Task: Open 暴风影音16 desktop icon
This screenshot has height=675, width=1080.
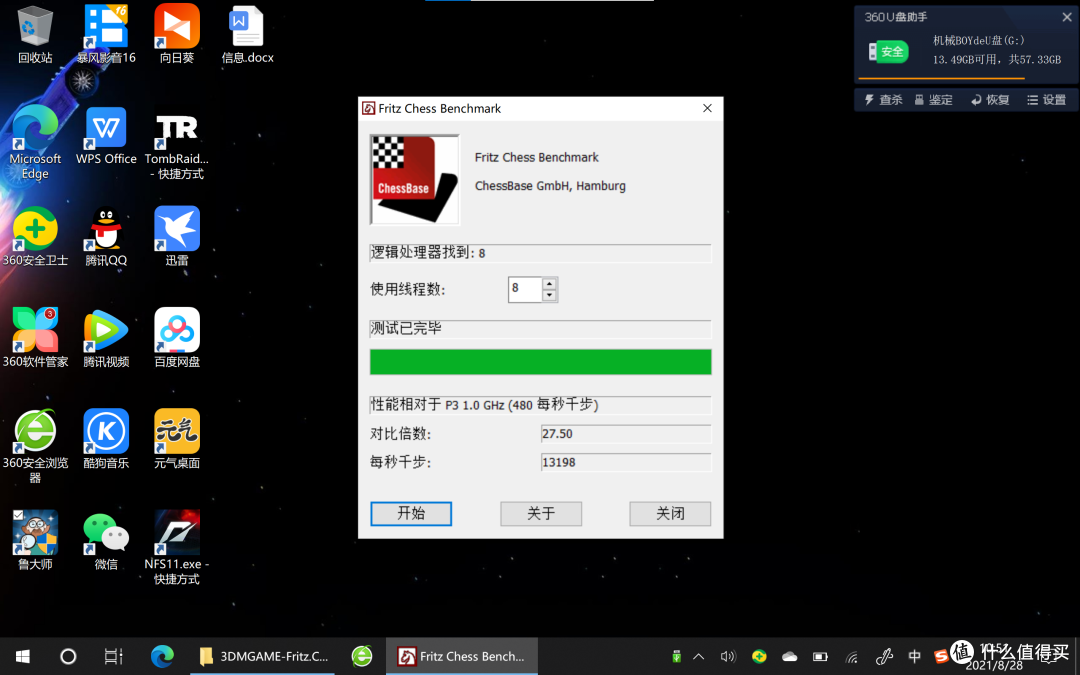Action: click(x=106, y=34)
